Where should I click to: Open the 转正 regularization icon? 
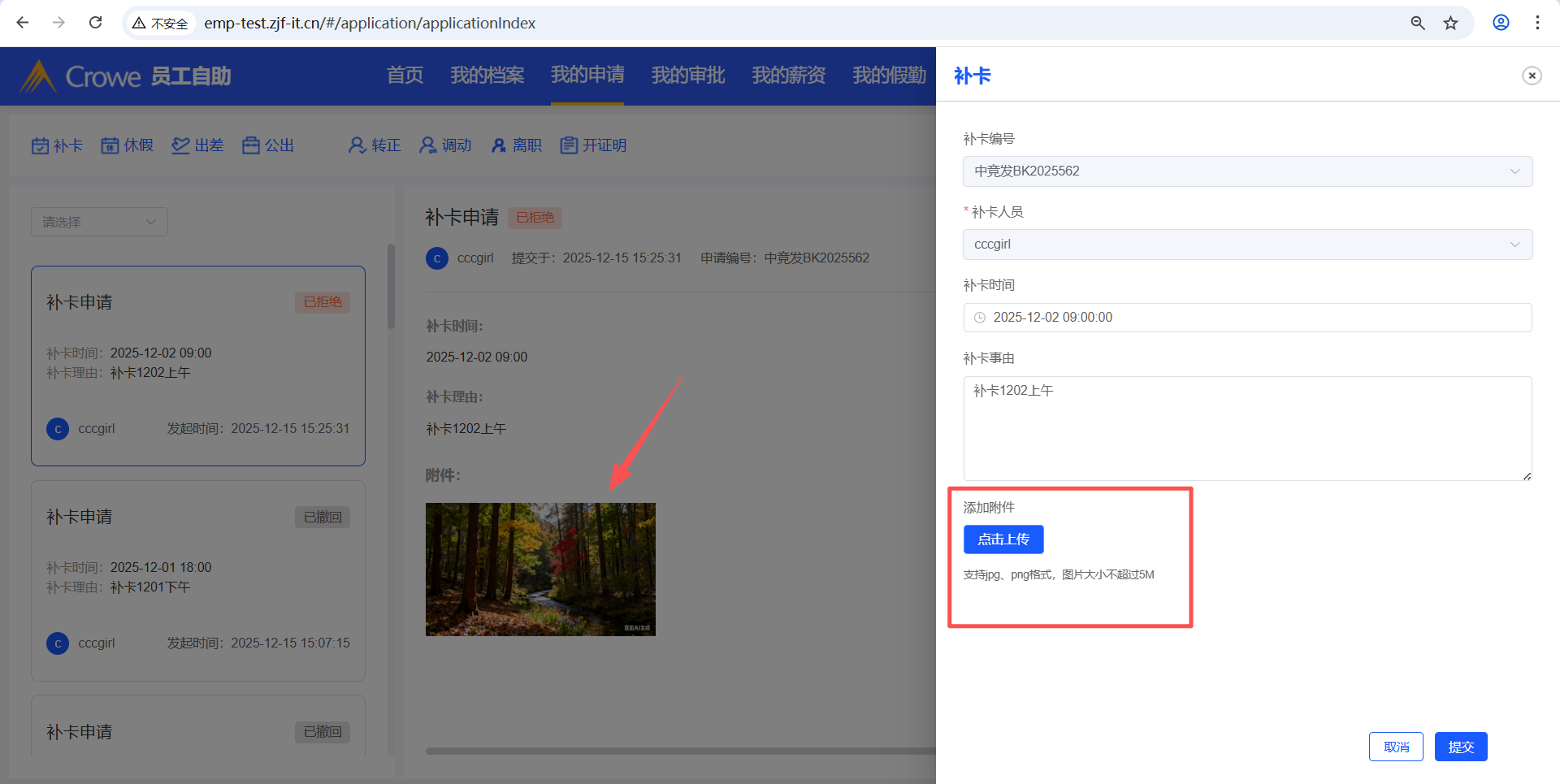(357, 145)
